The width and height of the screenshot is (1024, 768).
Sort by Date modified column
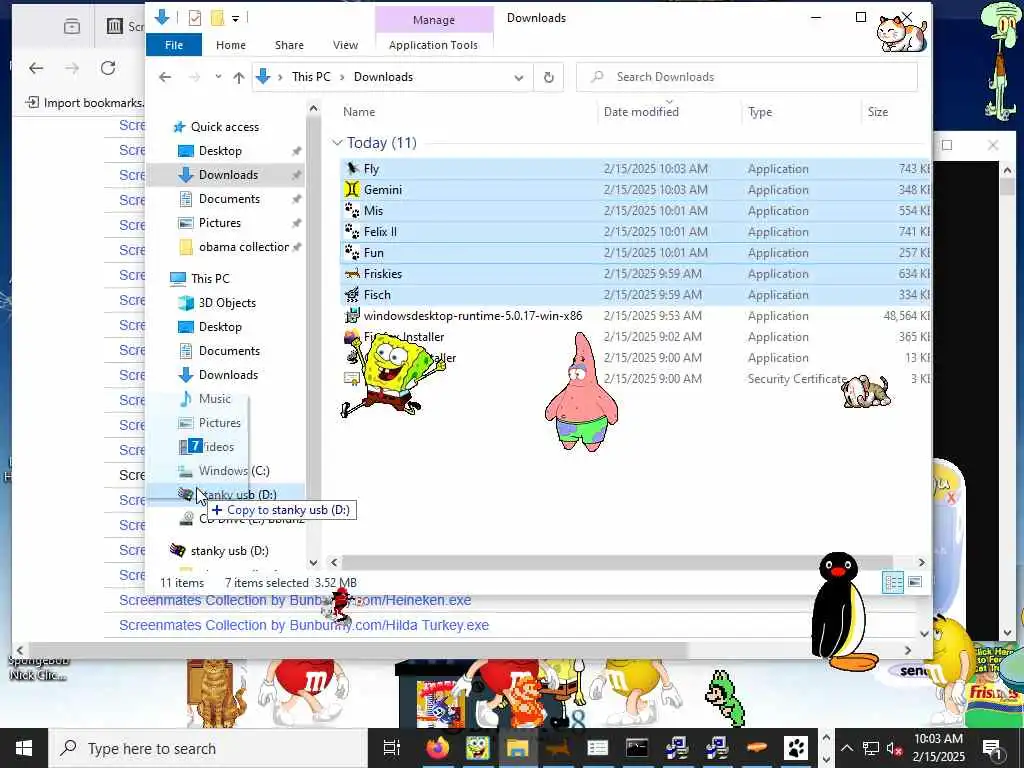pos(641,112)
